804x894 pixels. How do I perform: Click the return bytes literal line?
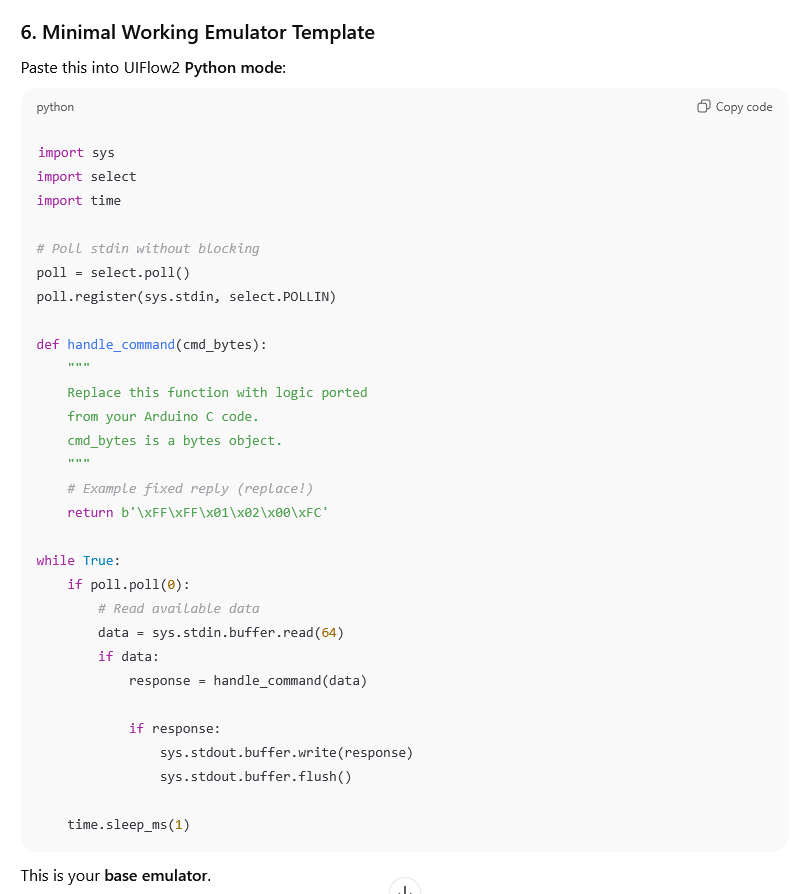point(197,513)
